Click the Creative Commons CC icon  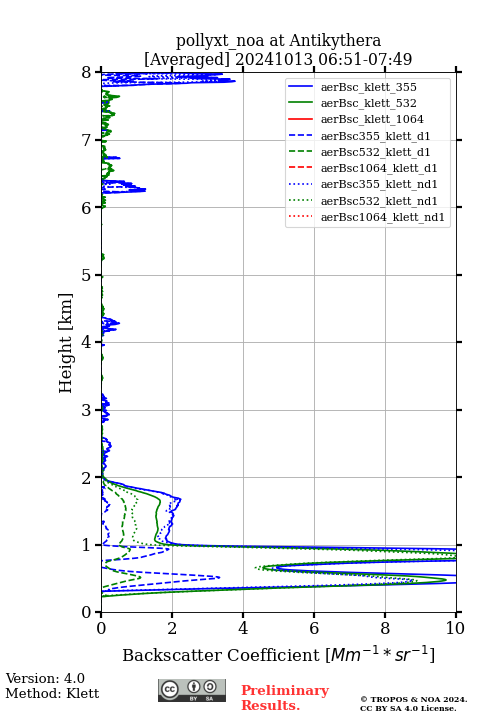[170, 689]
